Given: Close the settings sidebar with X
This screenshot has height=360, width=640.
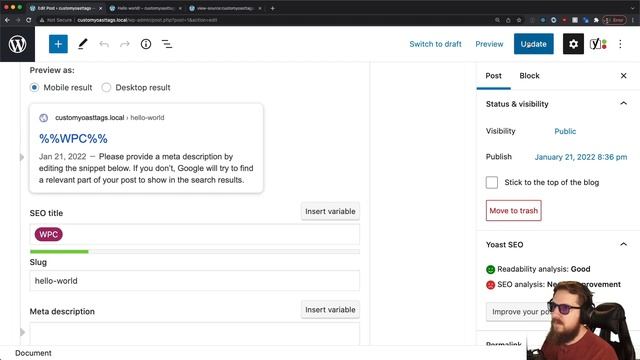Looking at the screenshot, I should (x=623, y=76).
